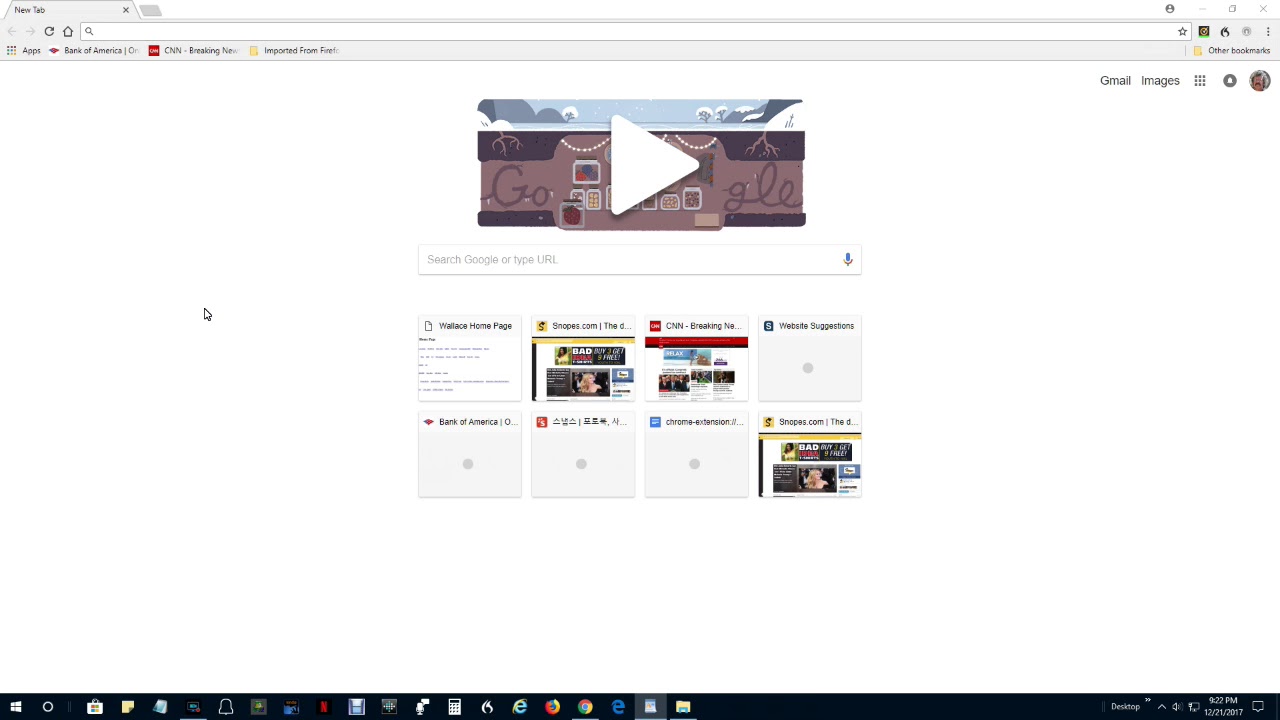The width and height of the screenshot is (1280, 720).
Task: Open first-row Snopes.com tile
Action: pyautogui.click(x=583, y=359)
